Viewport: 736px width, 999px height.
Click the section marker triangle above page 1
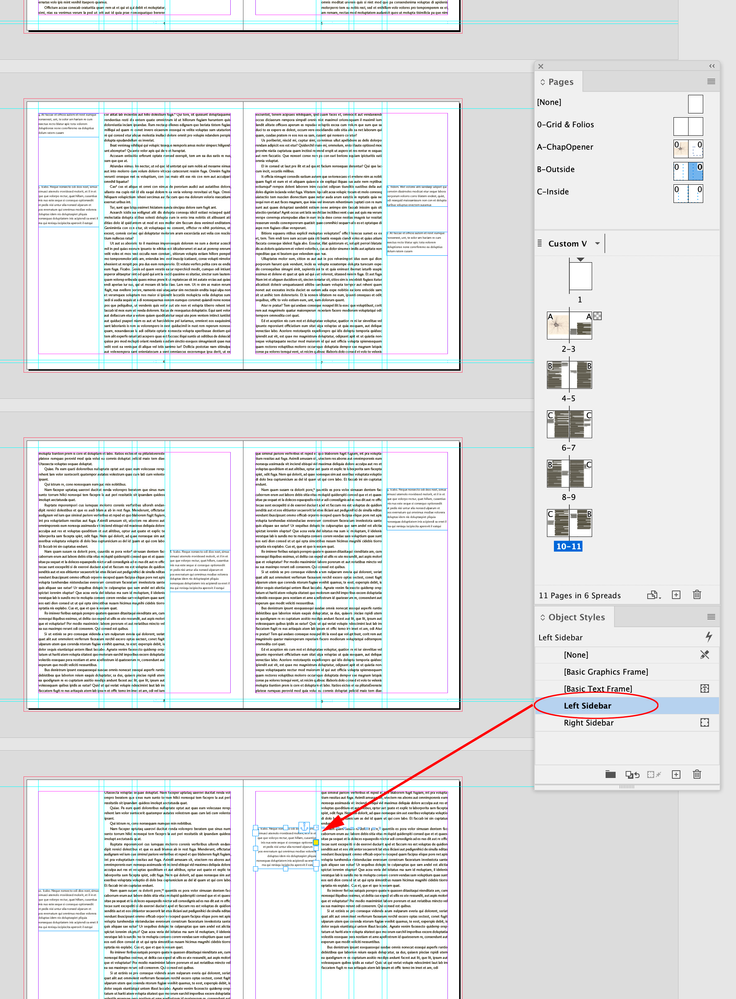click(x=581, y=259)
